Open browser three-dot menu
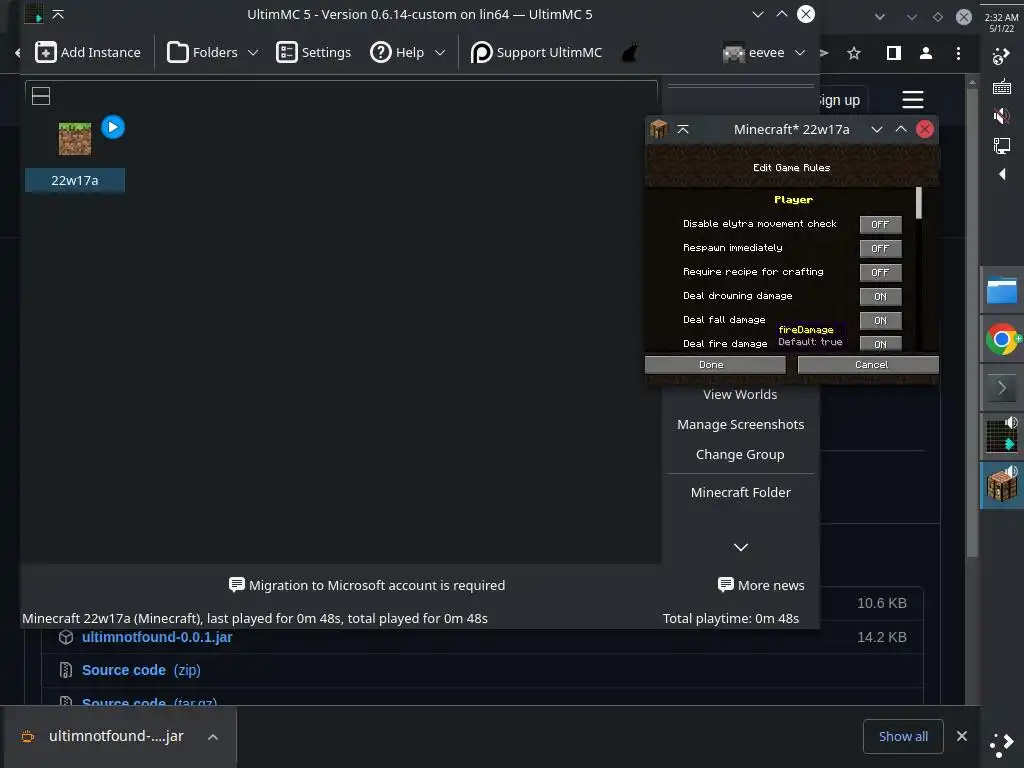Viewport: 1024px width, 768px height. (x=958, y=53)
